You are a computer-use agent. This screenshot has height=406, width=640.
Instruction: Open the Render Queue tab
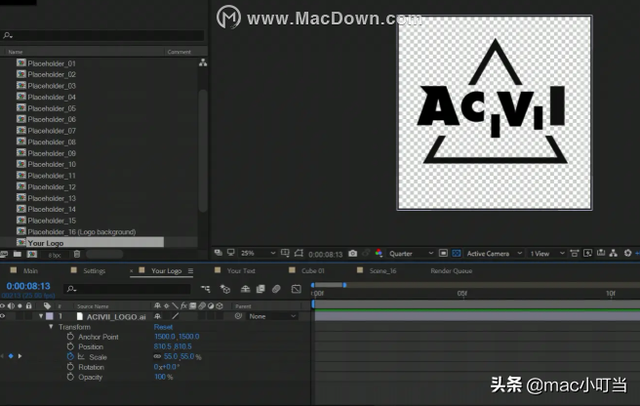point(451,271)
